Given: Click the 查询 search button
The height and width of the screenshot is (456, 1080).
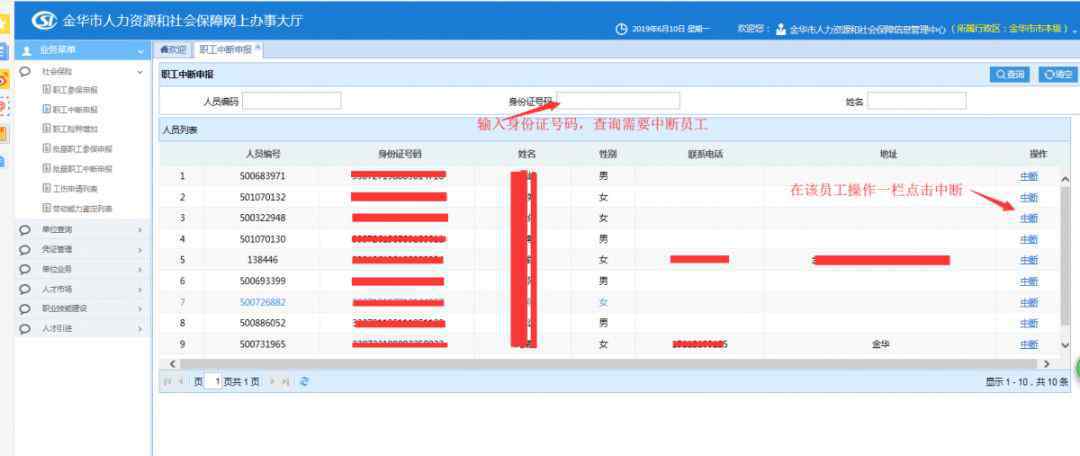Looking at the screenshot, I should pyautogui.click(x=1010, y=74).
